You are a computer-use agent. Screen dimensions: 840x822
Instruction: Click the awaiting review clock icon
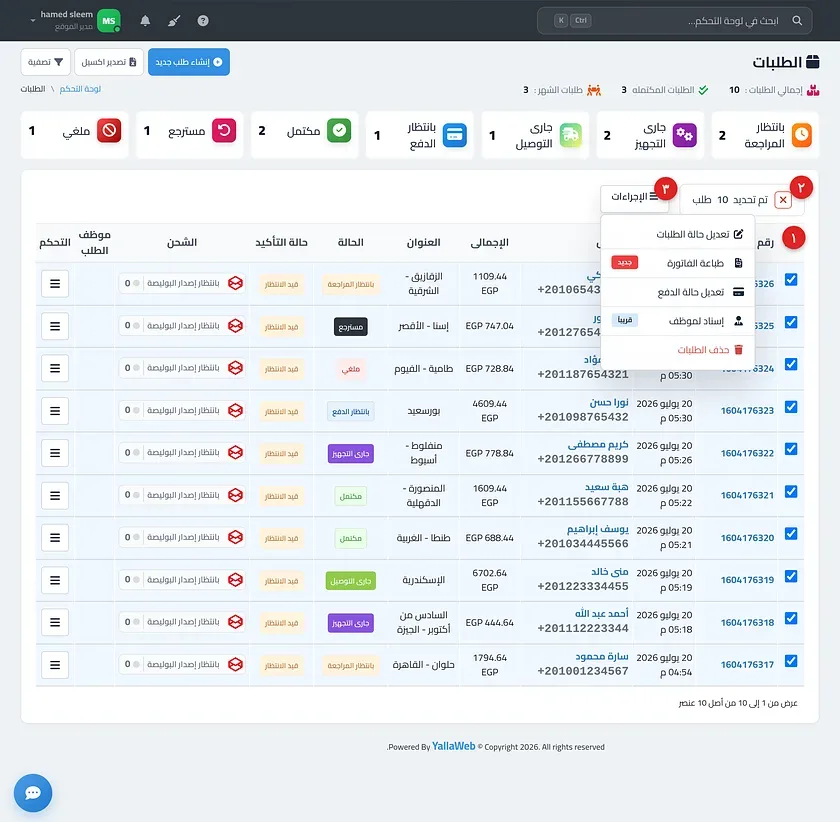tap(801, 135)
